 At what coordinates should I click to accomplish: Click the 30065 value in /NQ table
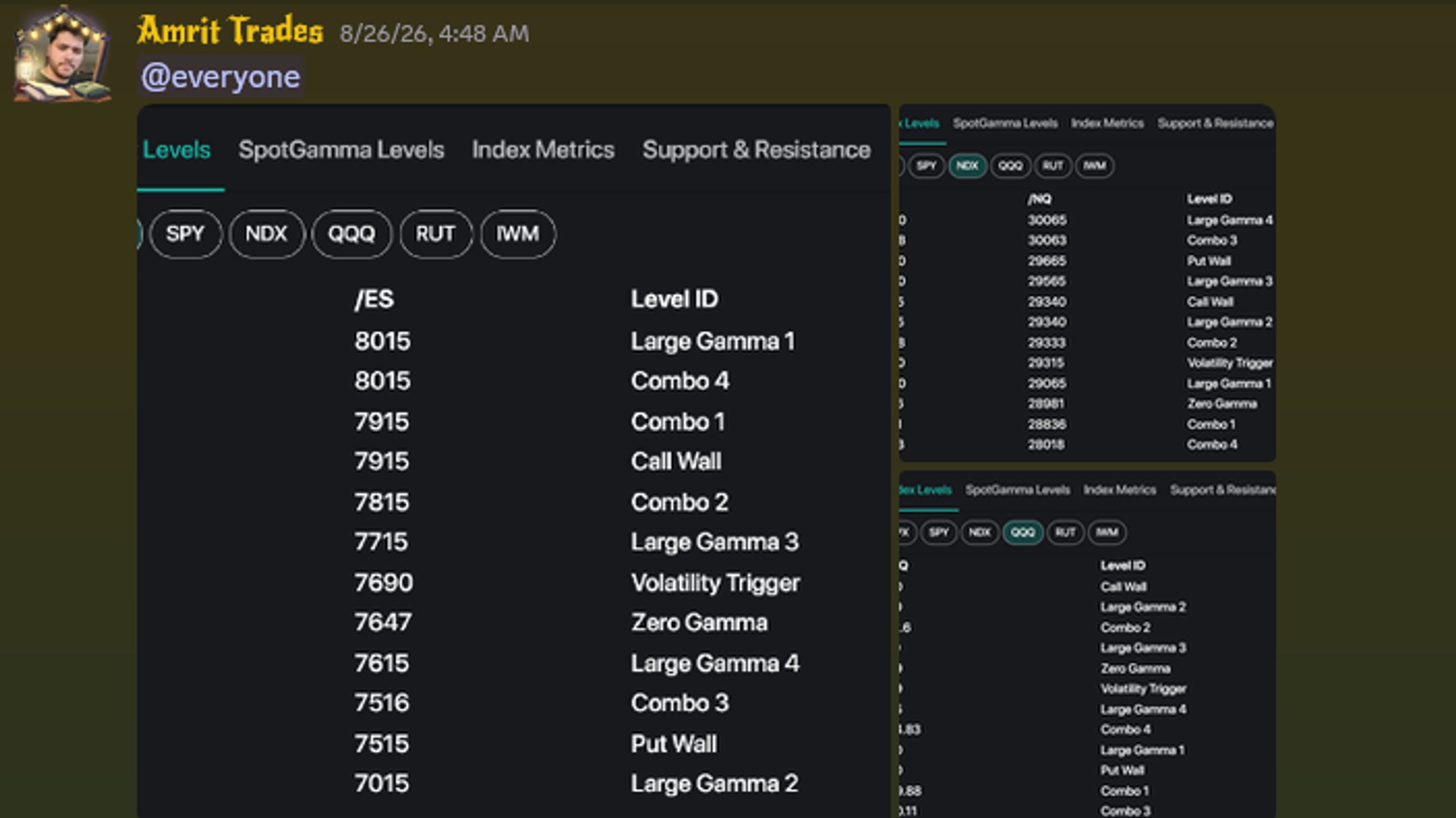point(1047,220)
